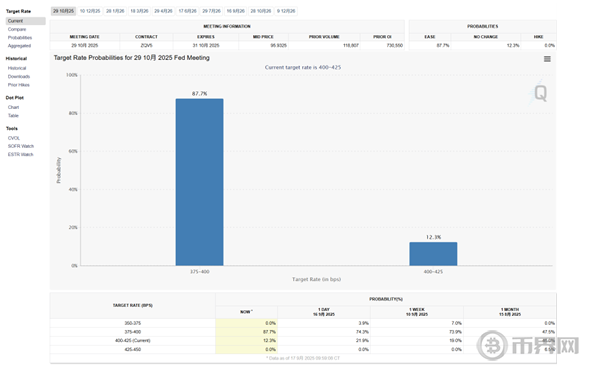This screenshot has width=590, height=373.
Task: Open SOFR Watch tool link
Action: (x=21, y=146)
